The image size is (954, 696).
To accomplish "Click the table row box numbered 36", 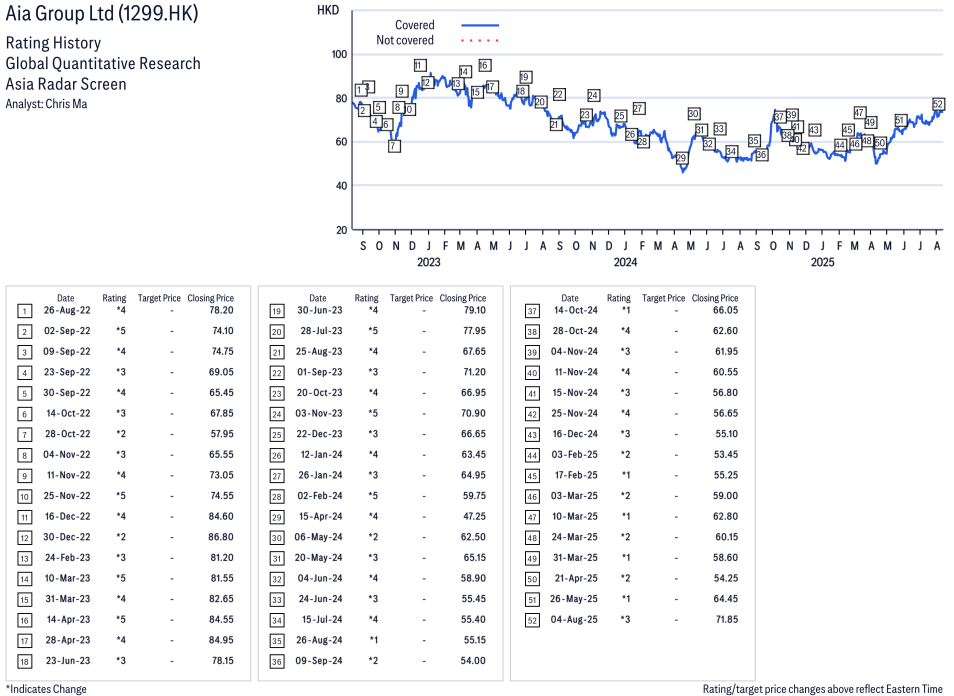I will tap(277, 662).
